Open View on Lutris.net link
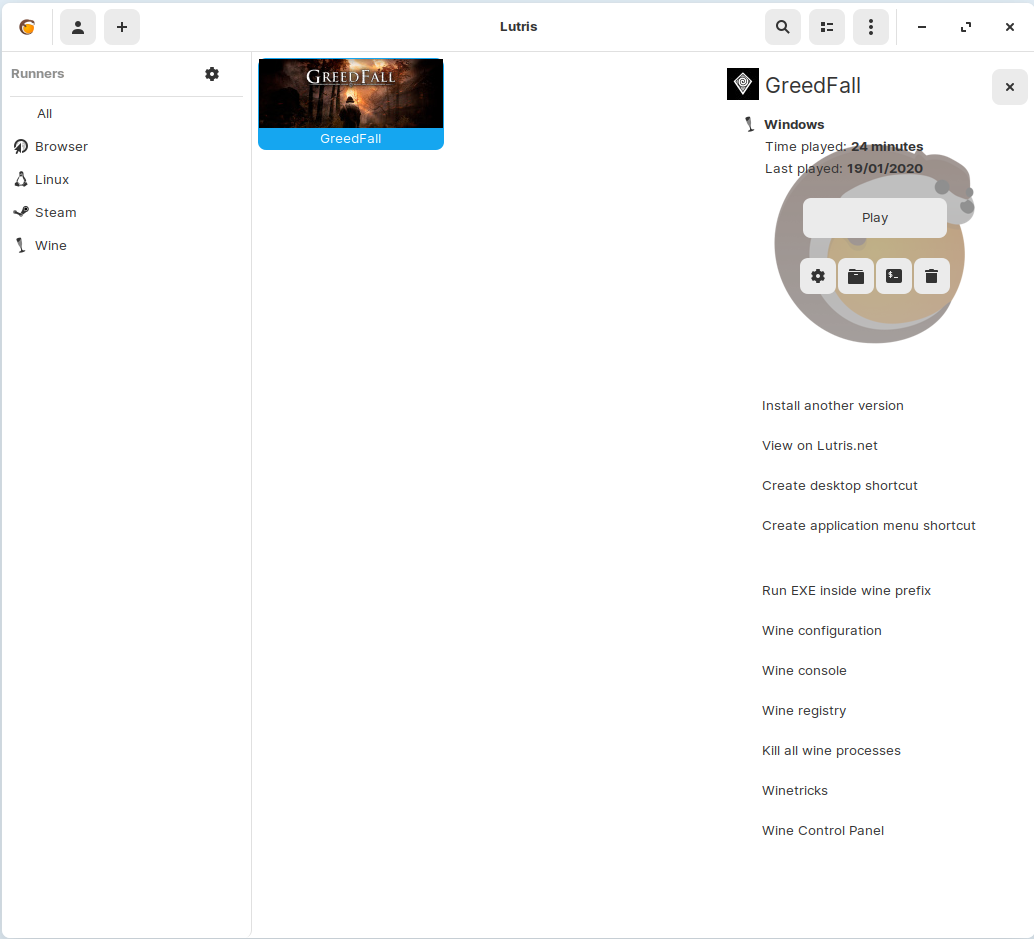1034x939 pixels. [x=819, y=445]
